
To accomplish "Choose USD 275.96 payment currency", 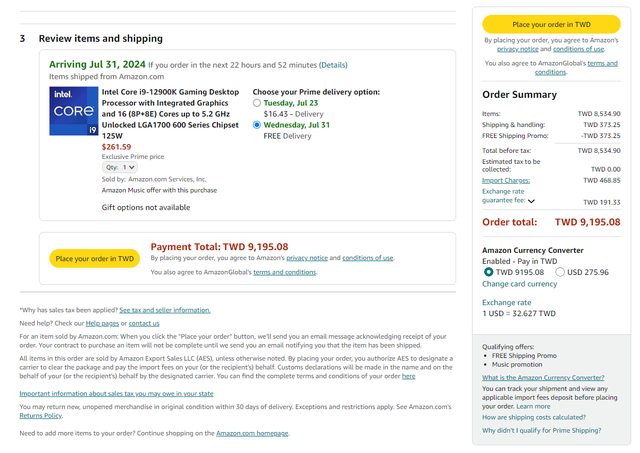I will pos(561,271).
